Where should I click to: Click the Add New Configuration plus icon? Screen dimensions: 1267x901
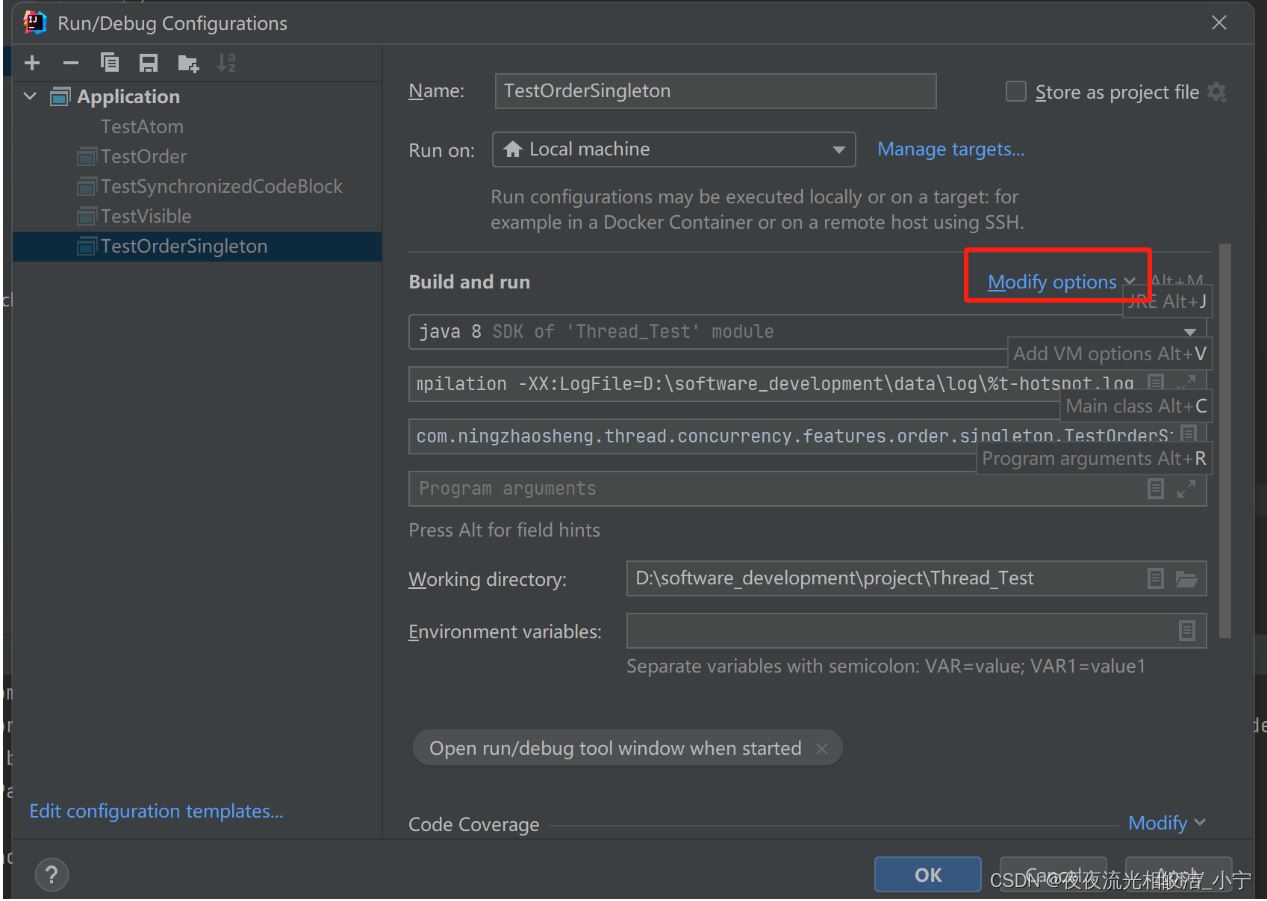(32, 63)
